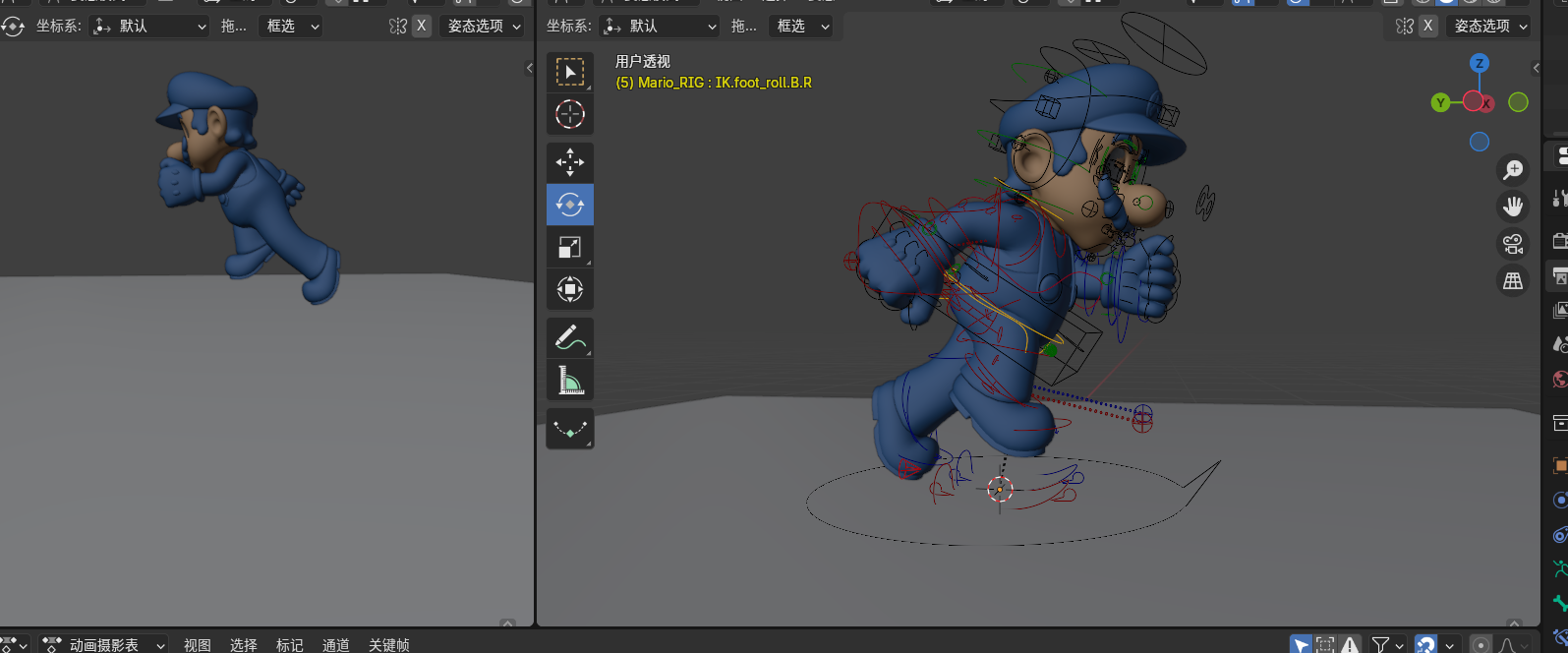Image resolution: width=1568 pixels, height=653 pixels.
Task: Click the negative Y axis gizmo circle
Action: click(x=1518, y=102)
